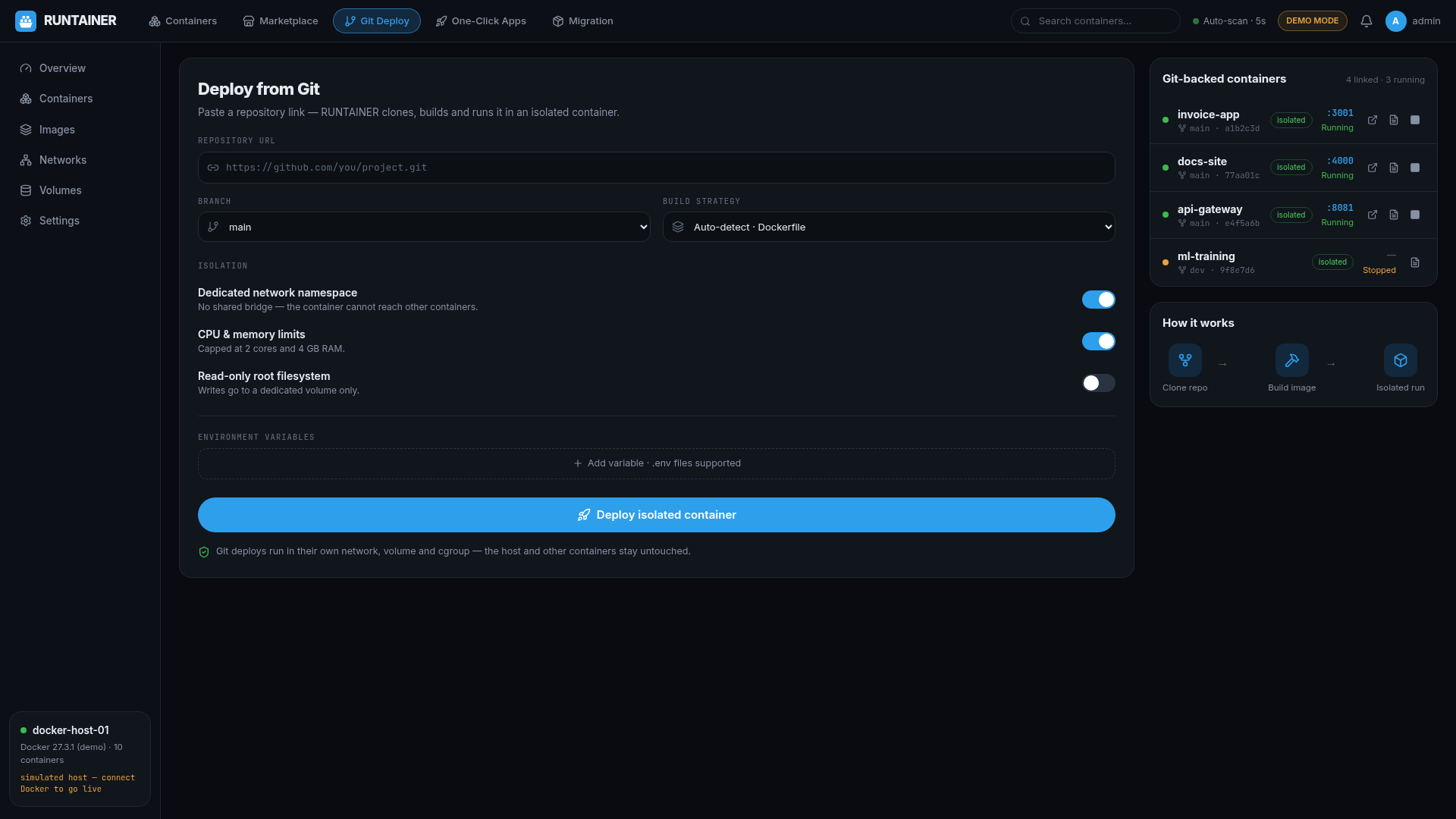Click the DEMO MODE badge
The width and height of the screenshot is (1456, 819).
pos(1313,21)
